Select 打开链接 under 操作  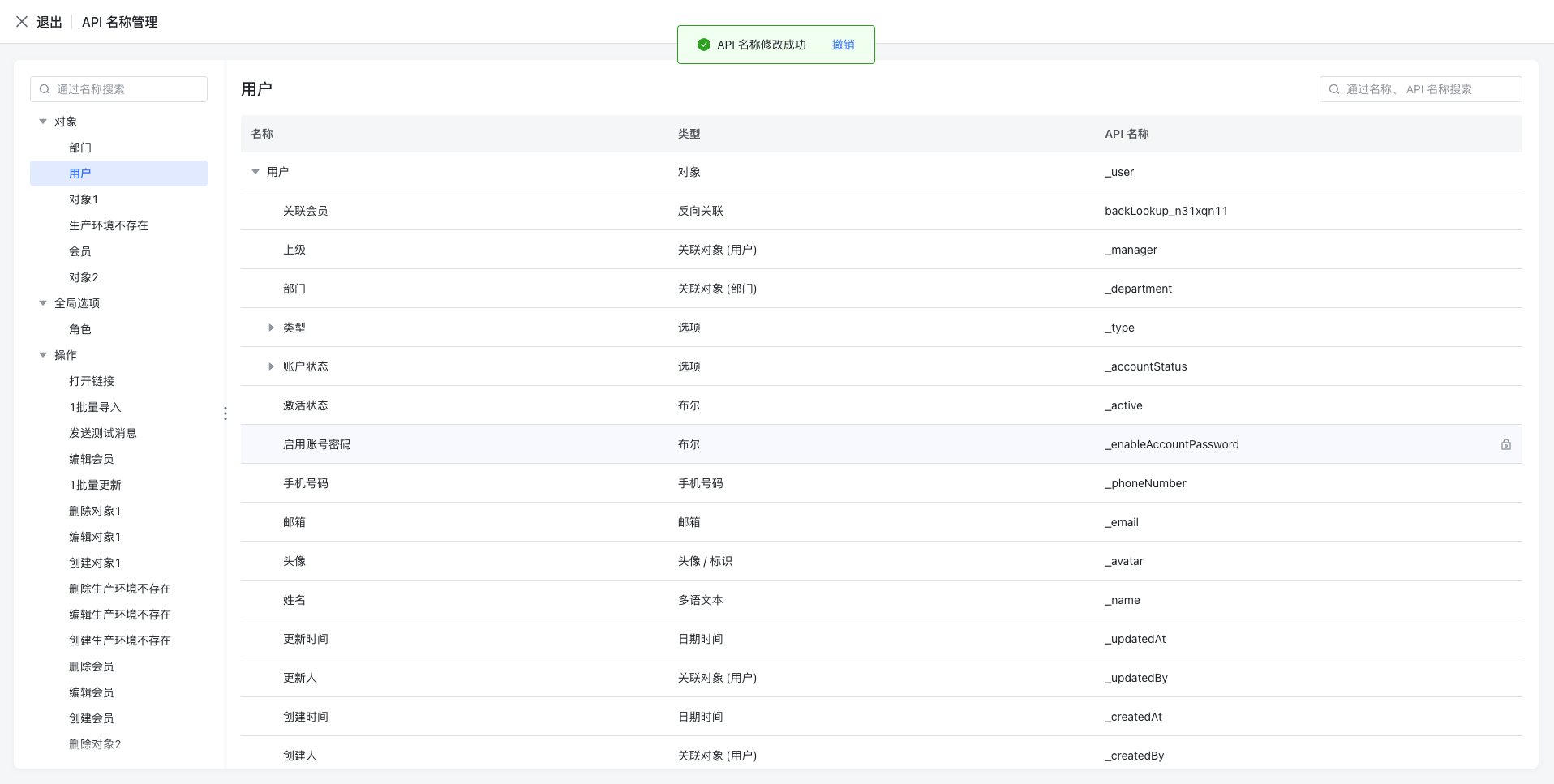tap(92, 381)
